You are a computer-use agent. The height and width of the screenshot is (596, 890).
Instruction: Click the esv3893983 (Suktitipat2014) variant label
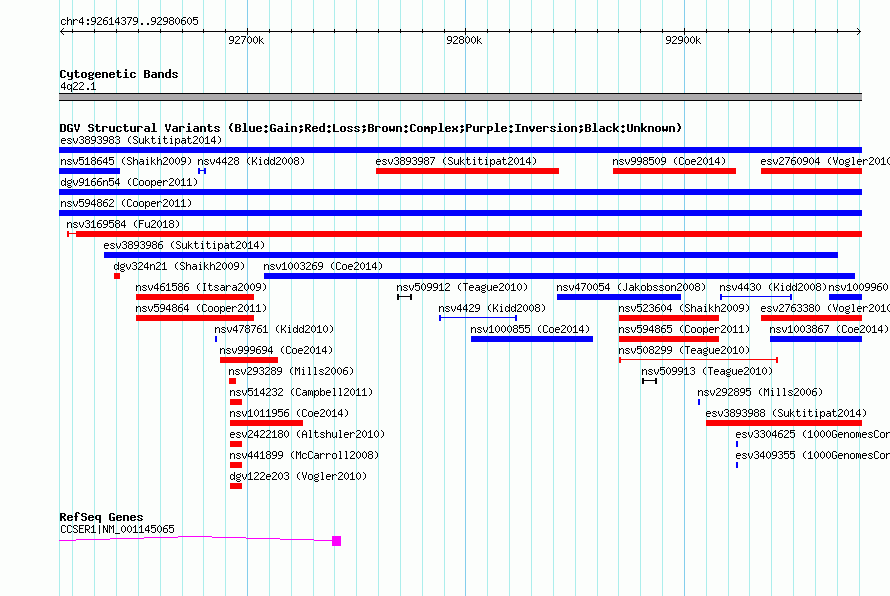[141, 140]
